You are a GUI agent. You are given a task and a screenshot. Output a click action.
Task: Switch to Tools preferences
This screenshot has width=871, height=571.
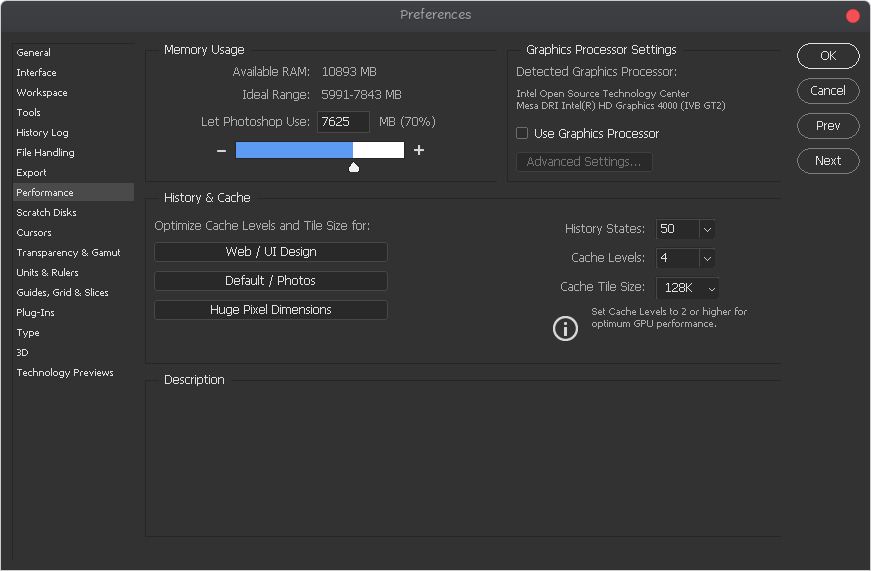(73, 112)
